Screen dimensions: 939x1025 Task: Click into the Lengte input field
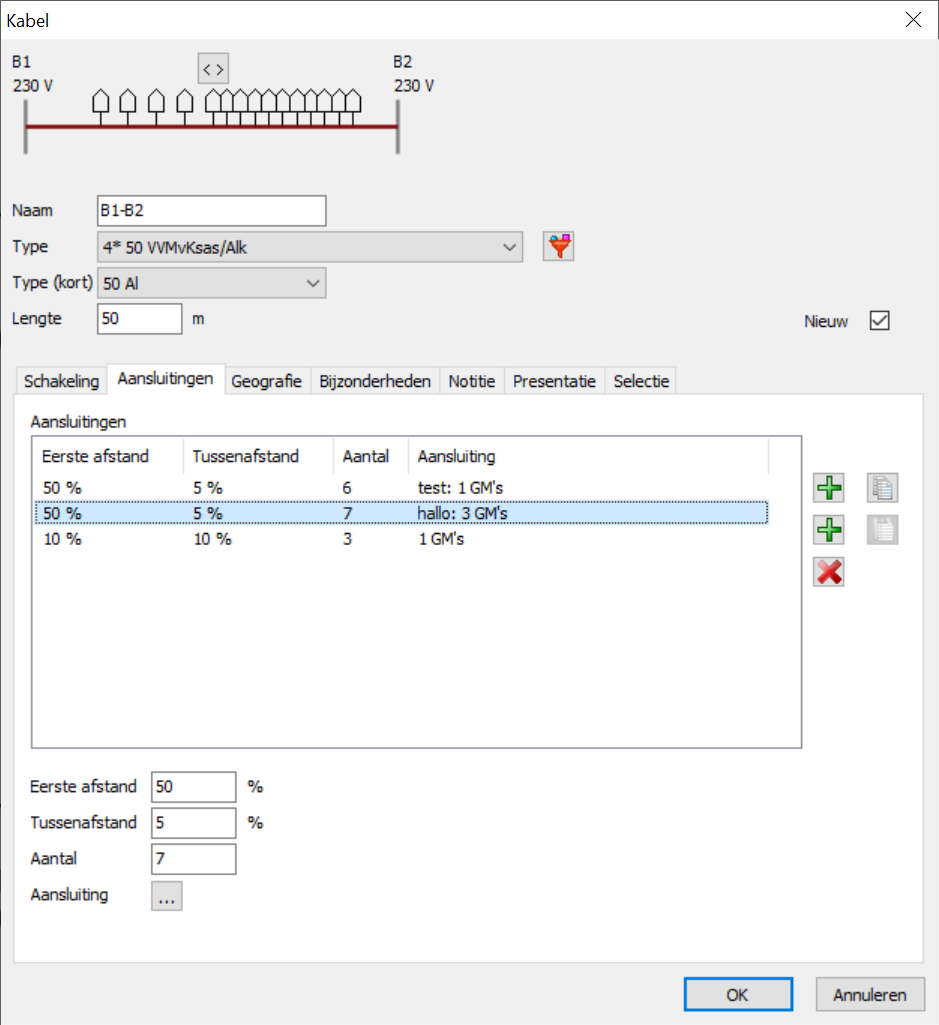click(140, 319)
